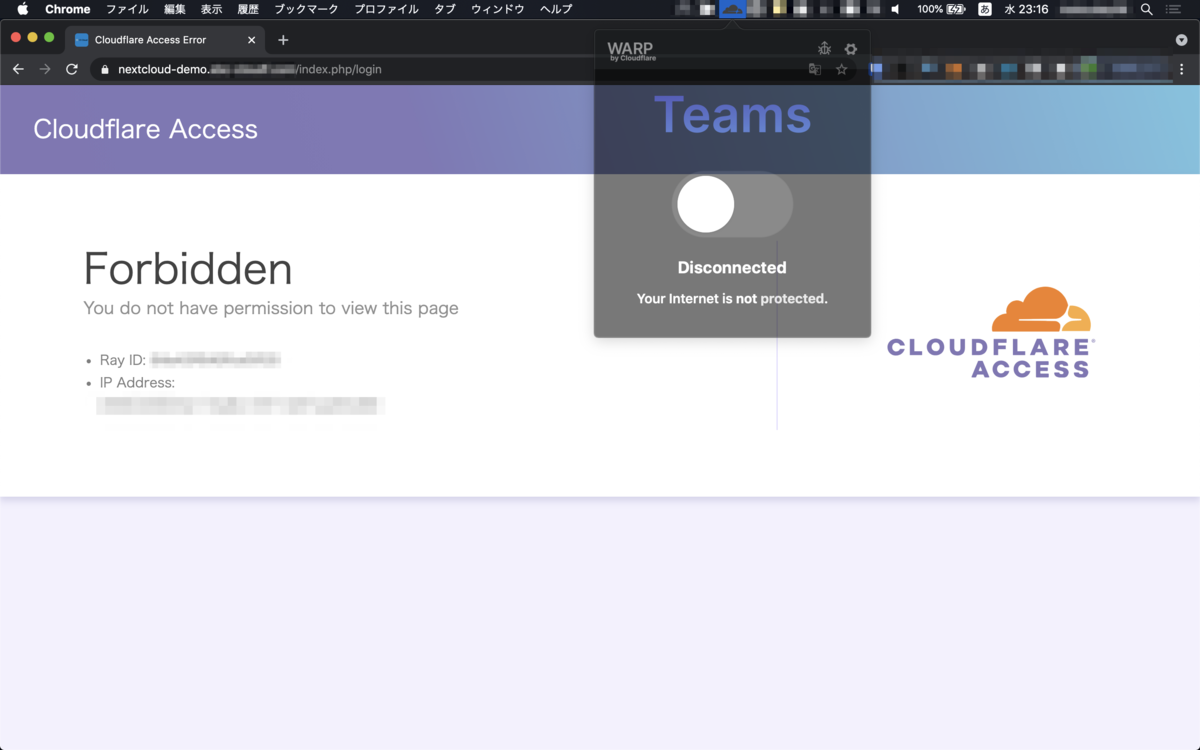Click the Cloudflare Access logo image
Viewport: 1200px width, 750px height.
[990, 332]
